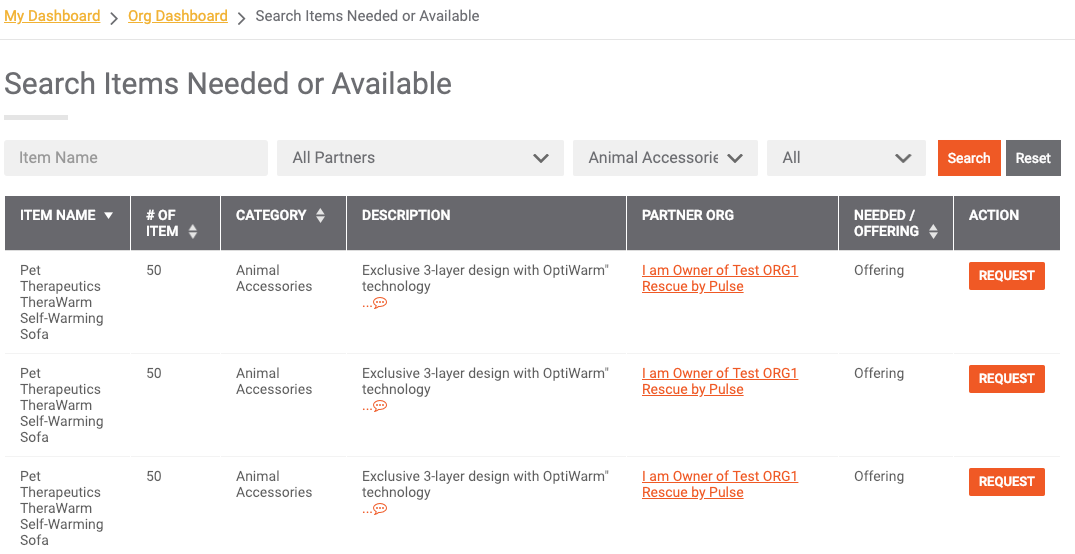Image resolution: width=1075 pixels, height=554 pixels.
Task: Open the My Dashboard breadcrumb link
Action: pos(52,16)
